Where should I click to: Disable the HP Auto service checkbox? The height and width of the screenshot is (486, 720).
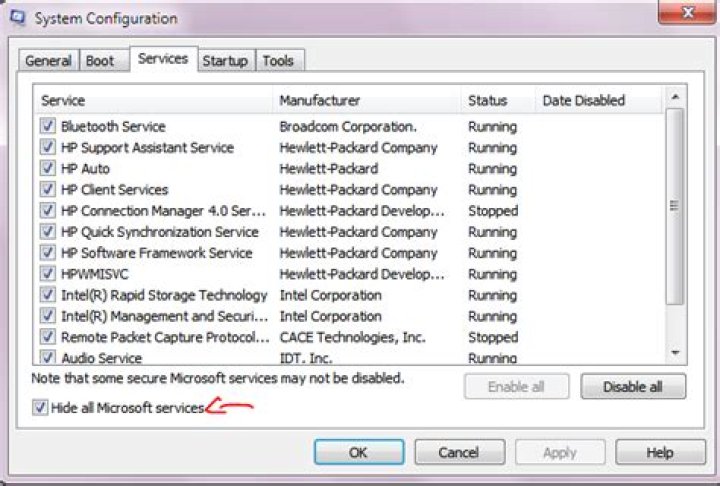(x=48, y=169)
